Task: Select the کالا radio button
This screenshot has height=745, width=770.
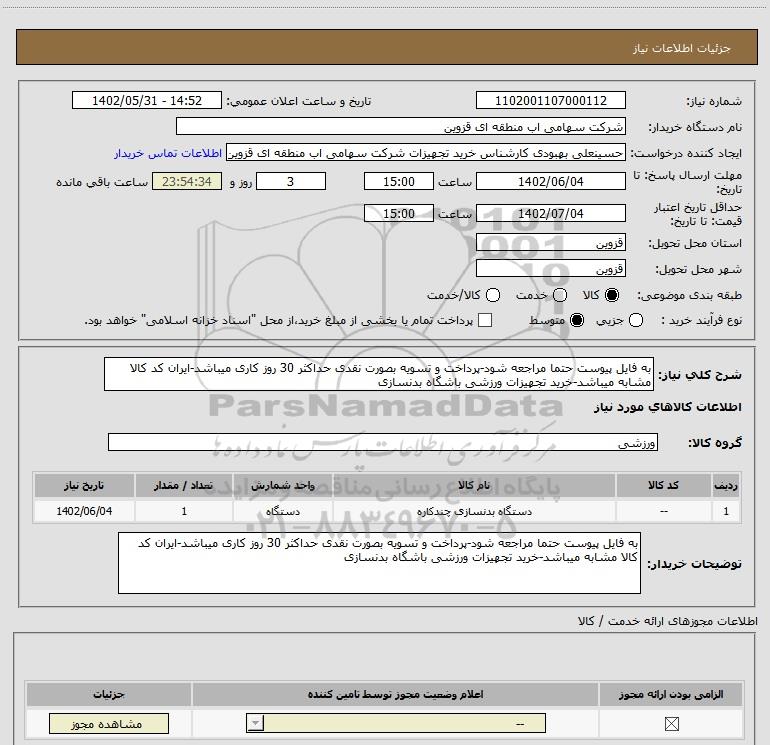Action: 612,295
